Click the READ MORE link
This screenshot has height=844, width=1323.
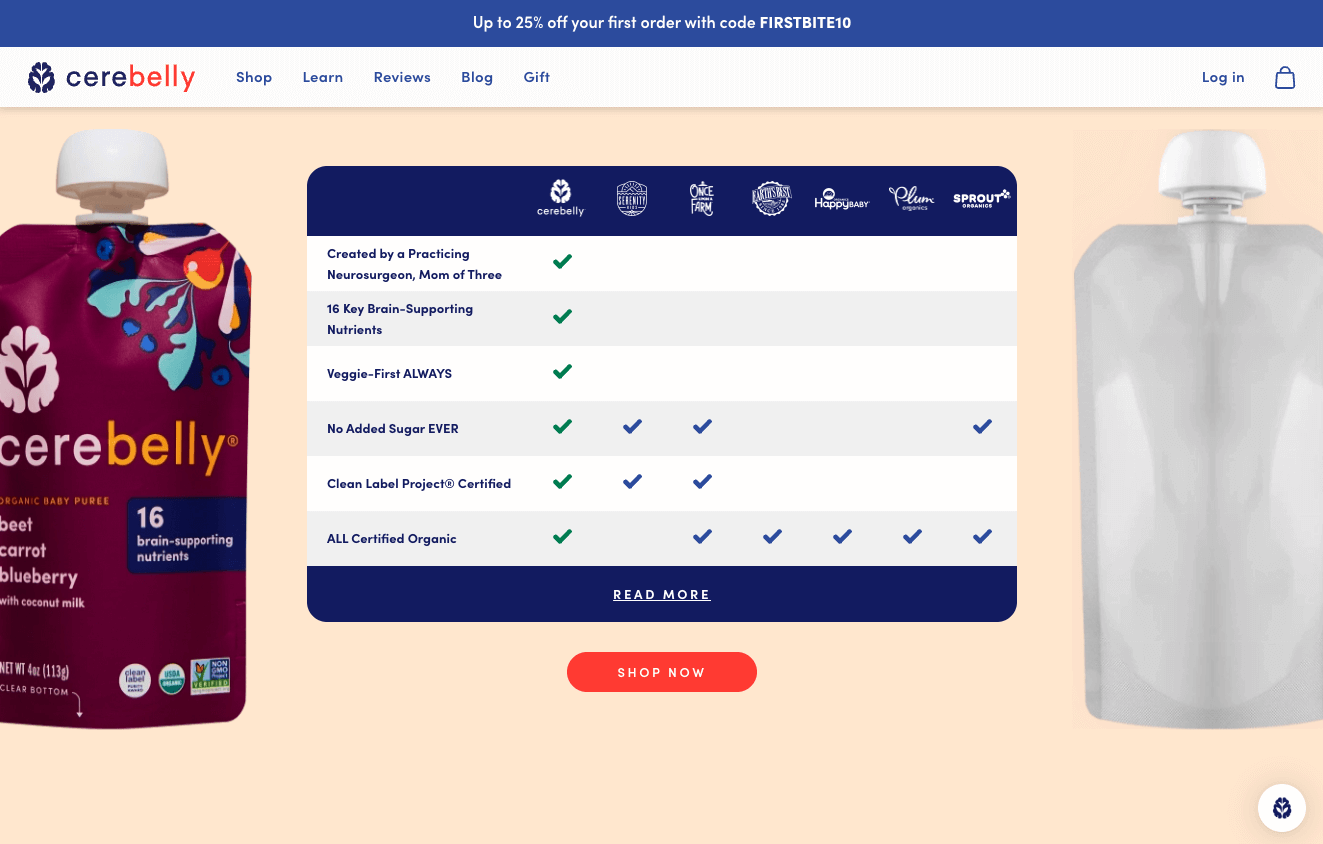coord(662,595)
